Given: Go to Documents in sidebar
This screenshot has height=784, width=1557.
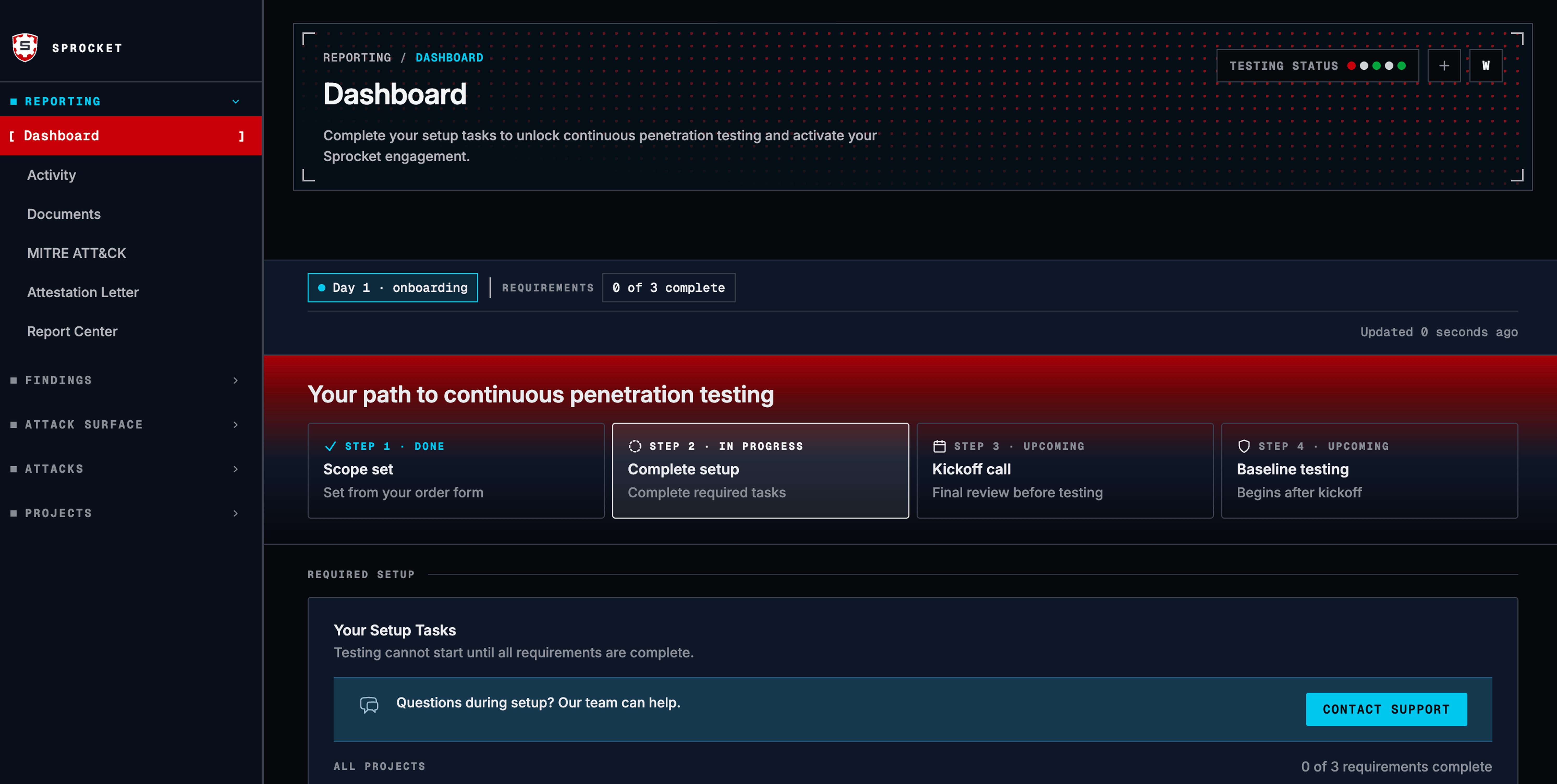Looking at the screenshot, I should coord(64,214).
